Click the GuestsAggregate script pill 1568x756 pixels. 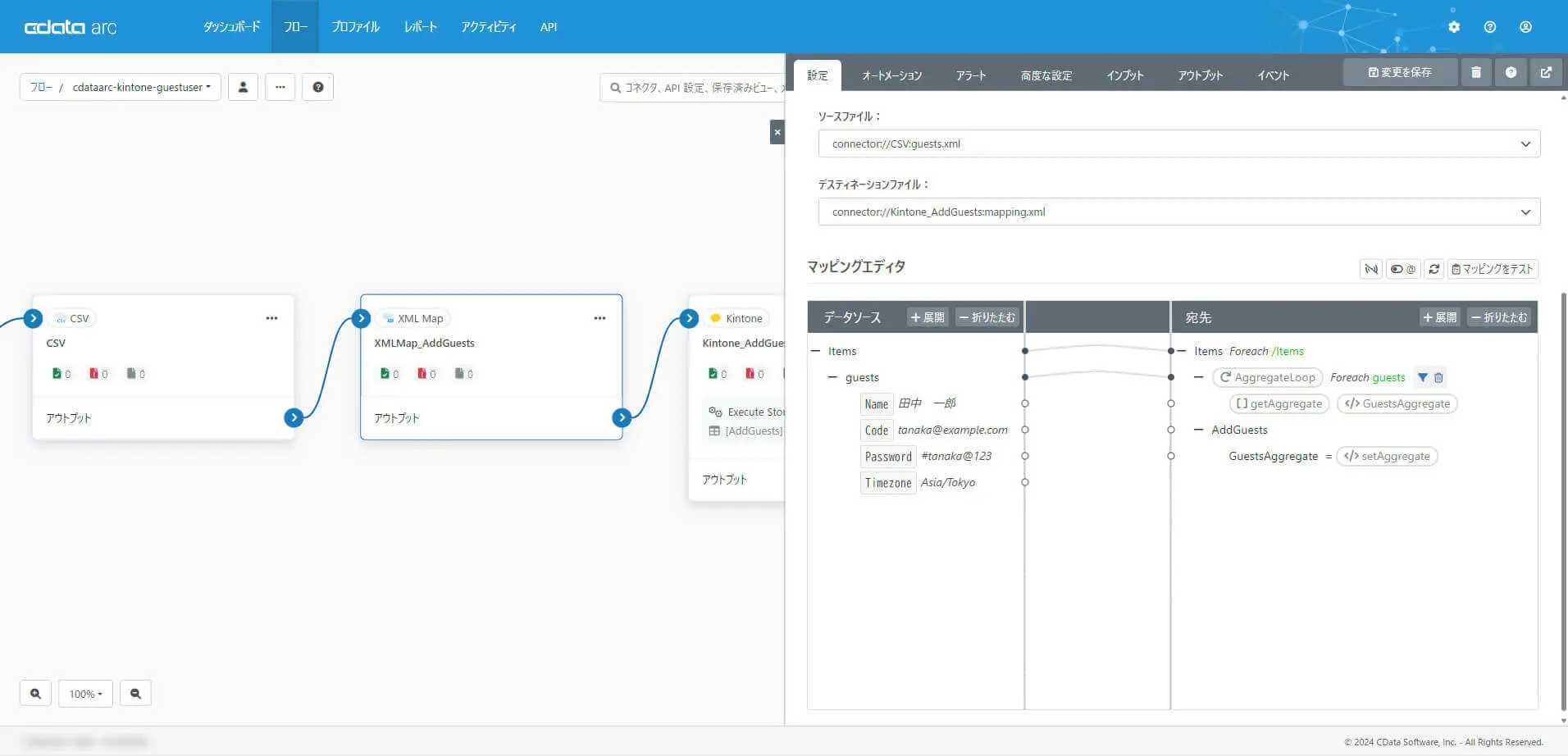coord(1397,403)
